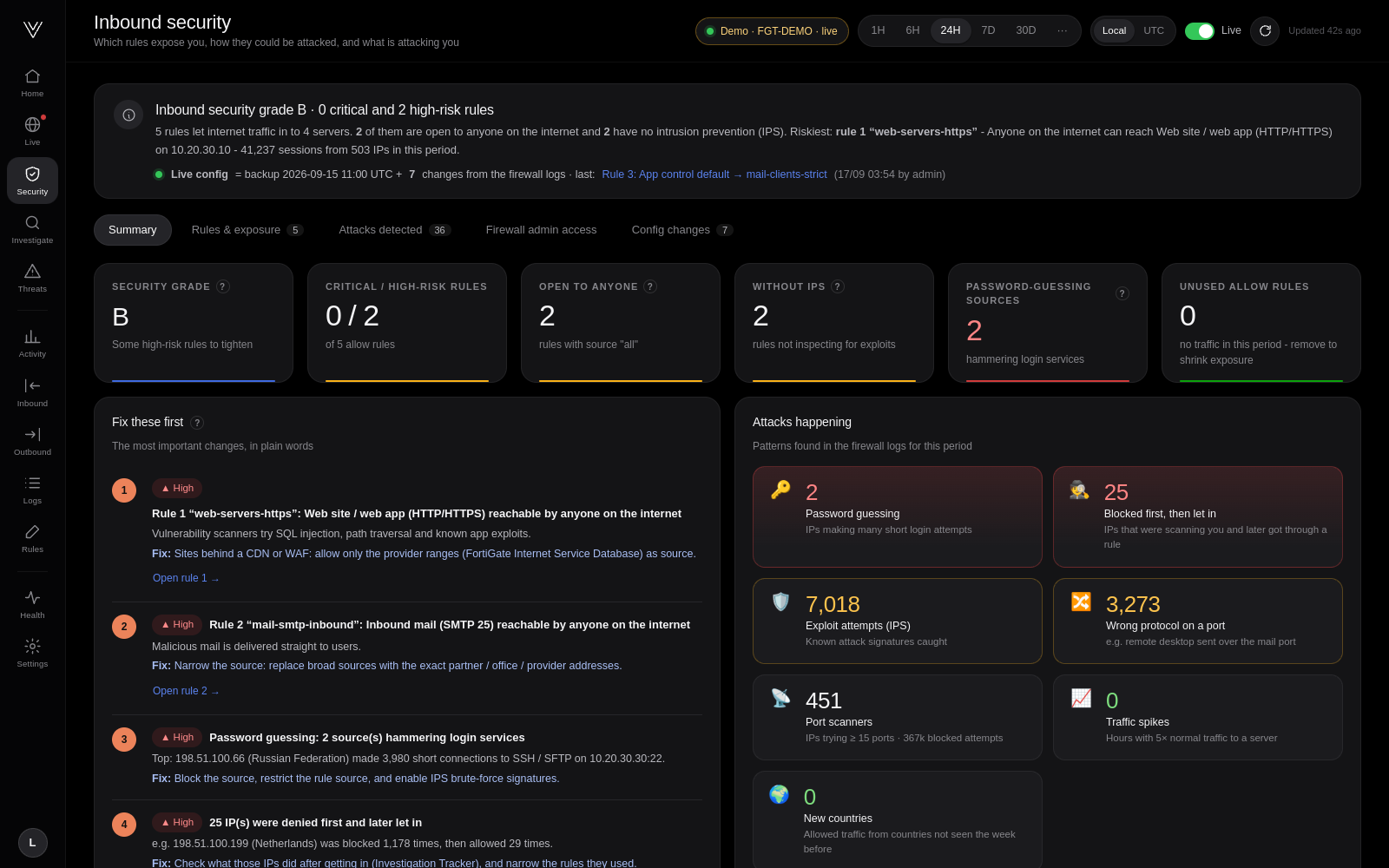Toggle the Live updates switch
Viewport: 1389px width, 868px height.
[1200, 31]
